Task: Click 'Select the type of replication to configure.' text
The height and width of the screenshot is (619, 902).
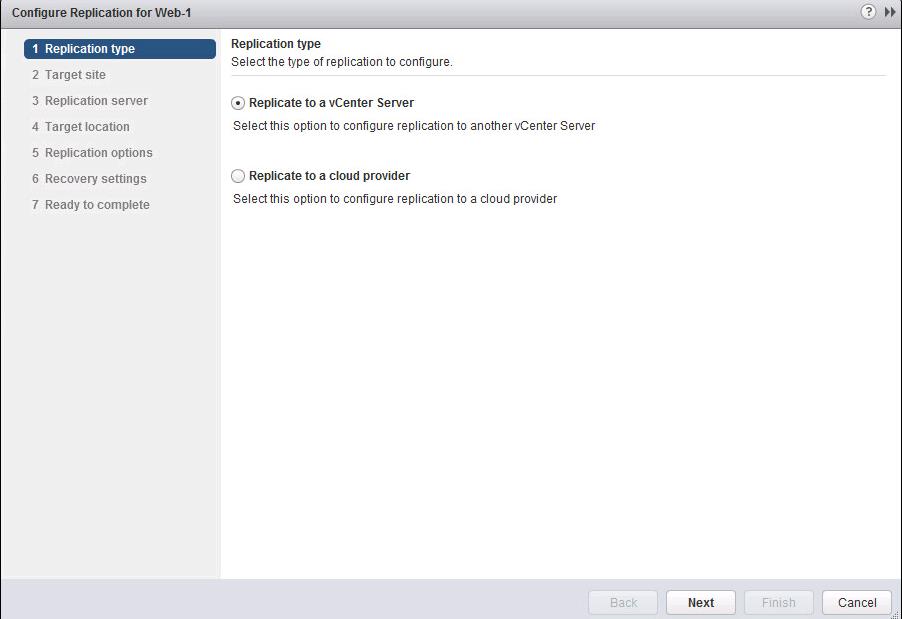Action: 342,62
